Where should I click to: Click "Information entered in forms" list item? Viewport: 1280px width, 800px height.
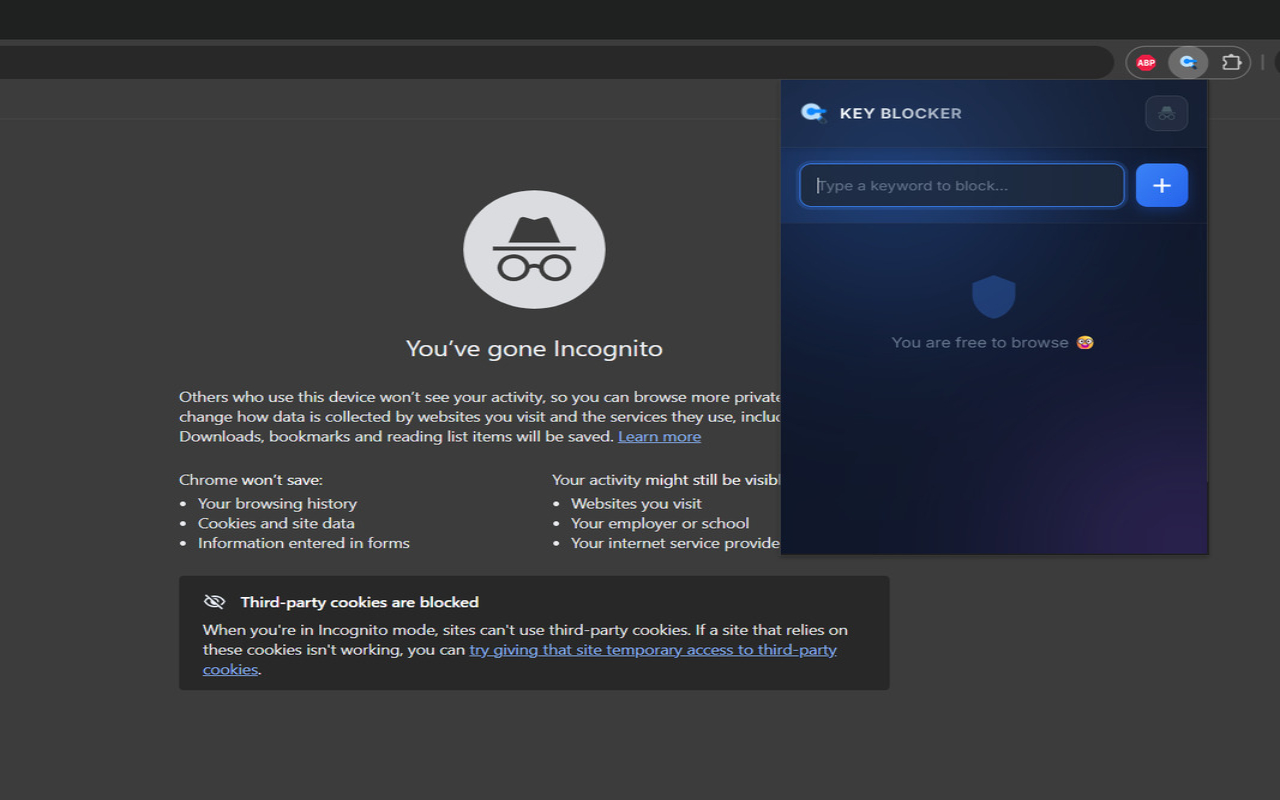tap(304, 543)
